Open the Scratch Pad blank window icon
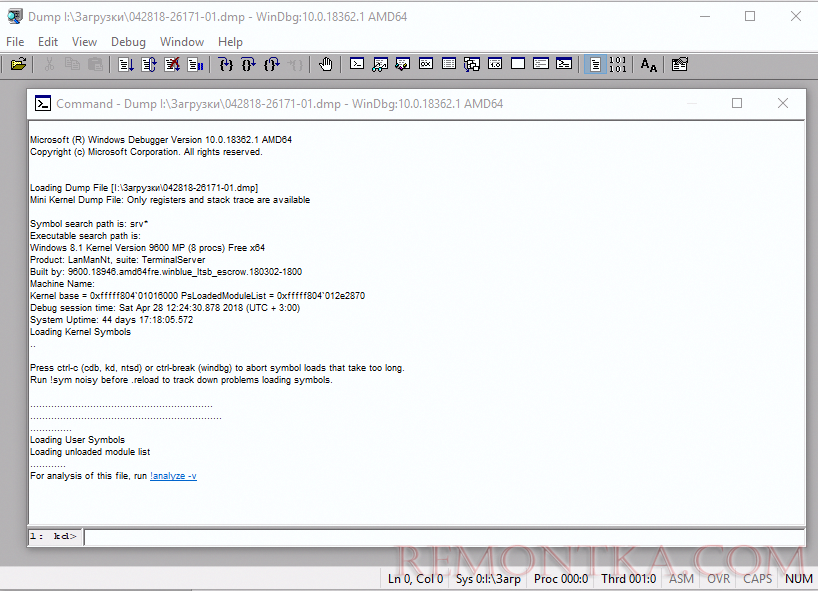Image resolution: width=818 pixels, height=591 pixels. coord(518,64)
